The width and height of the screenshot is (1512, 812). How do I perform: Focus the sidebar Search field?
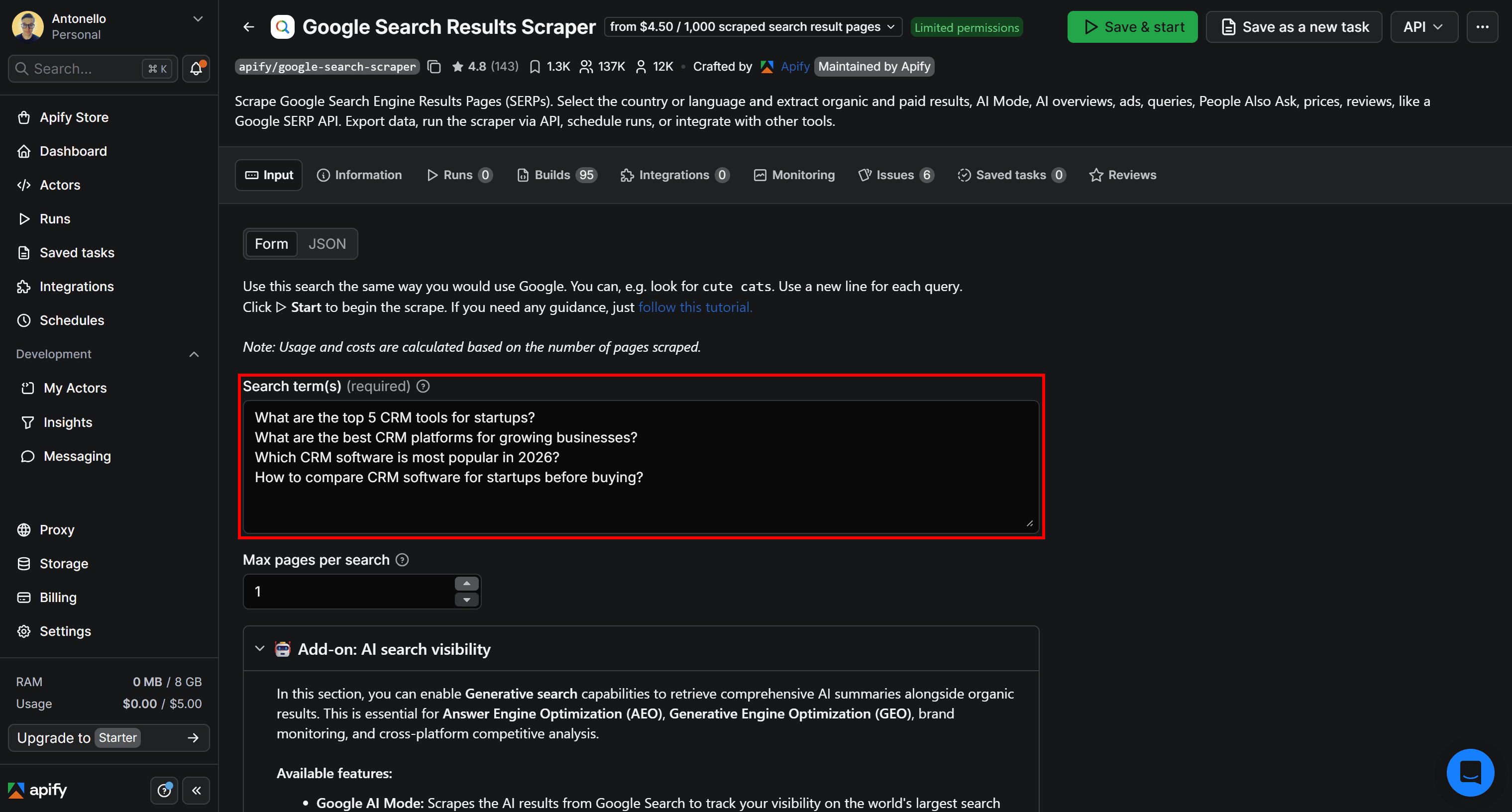coord(93,69)
